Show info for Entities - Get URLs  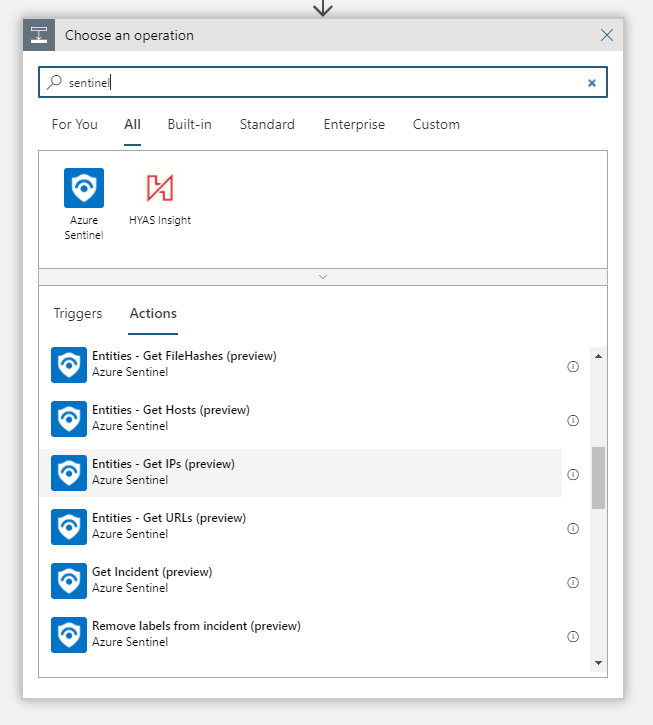pyautogui.click(x=573, y=528)
